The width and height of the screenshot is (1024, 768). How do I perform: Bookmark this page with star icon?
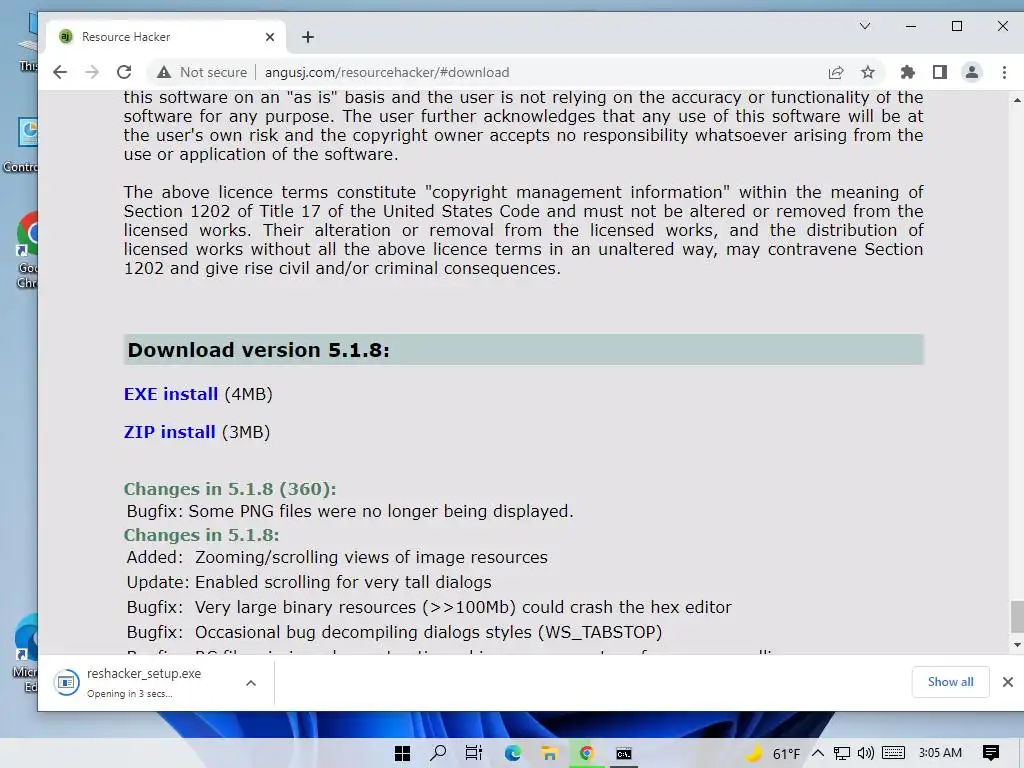(x=868, y=72)
